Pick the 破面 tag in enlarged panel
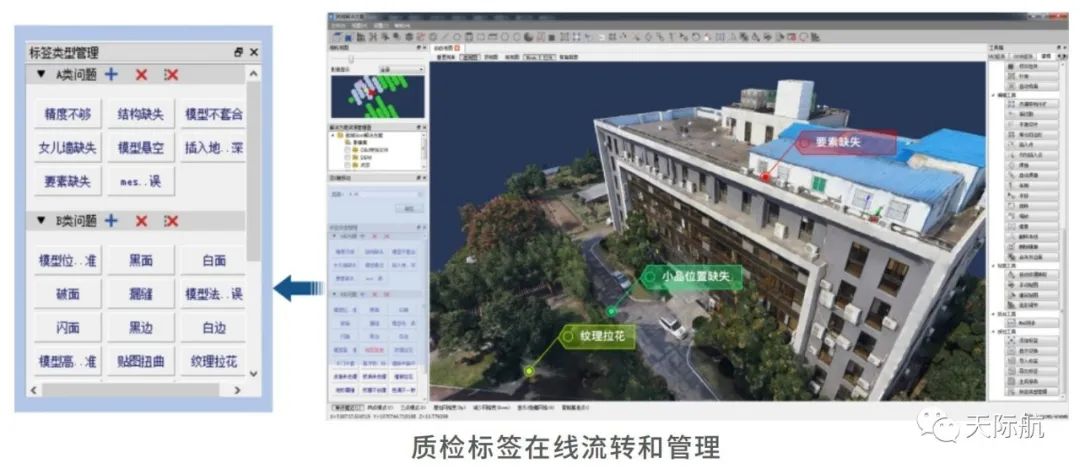This screenshot has width=1080, height=474. click(68, 293)
